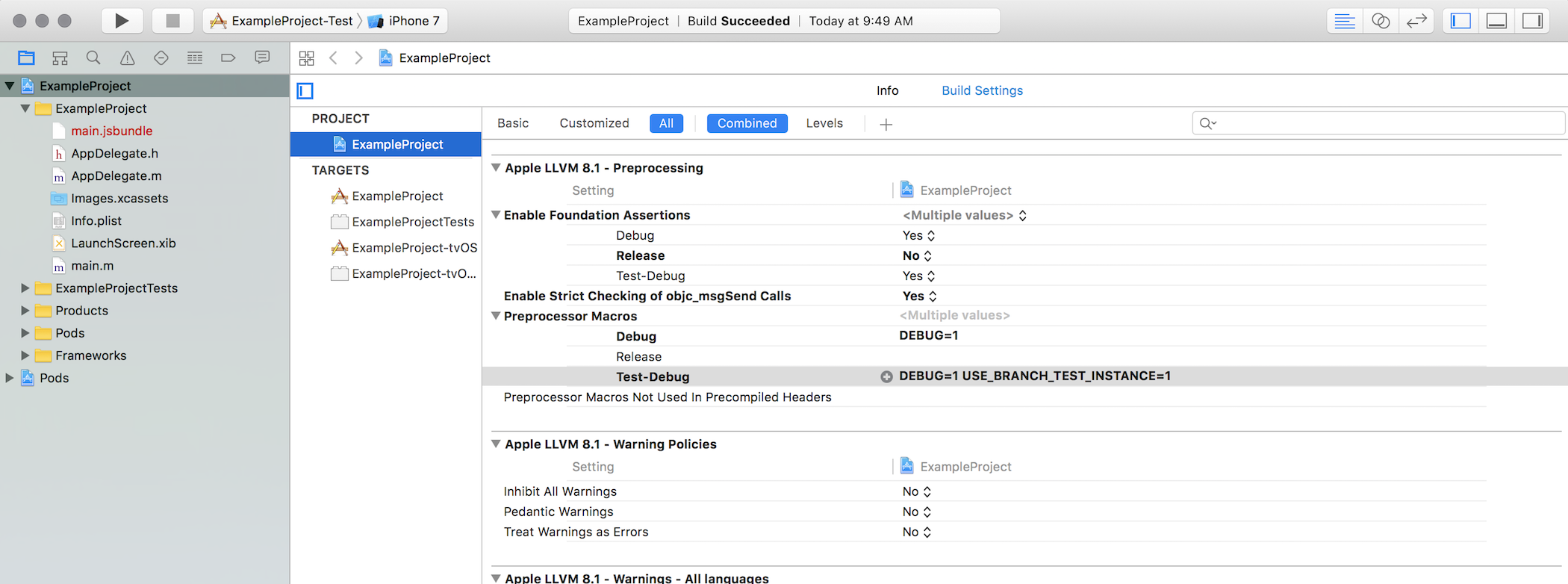
Task: Change Foundation Assertions Release value popup
Action: (x=917, y=255)
